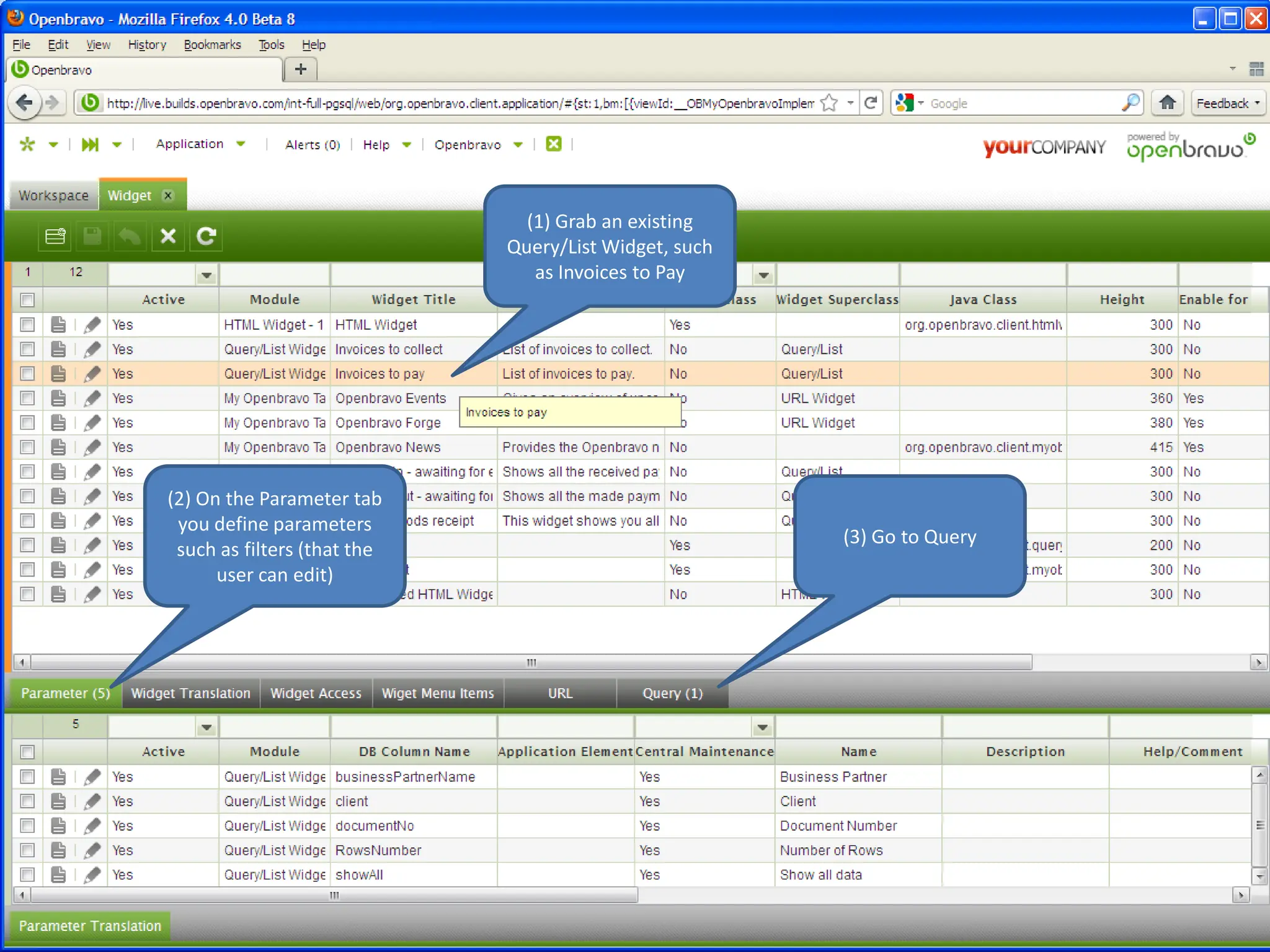The height and width of the screenshot is (952, 1270).
Task: Open the Parameter Translation tab button
Action: (91, 926)
